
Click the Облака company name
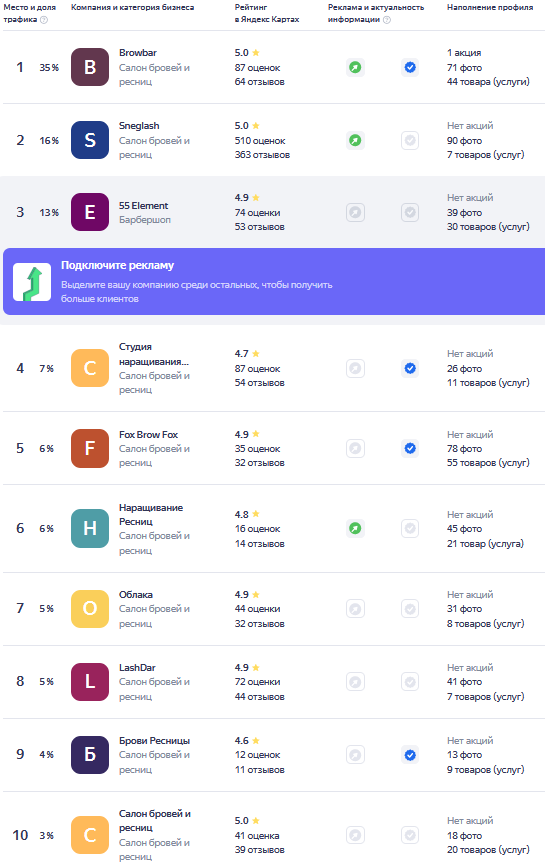point(136,595)
